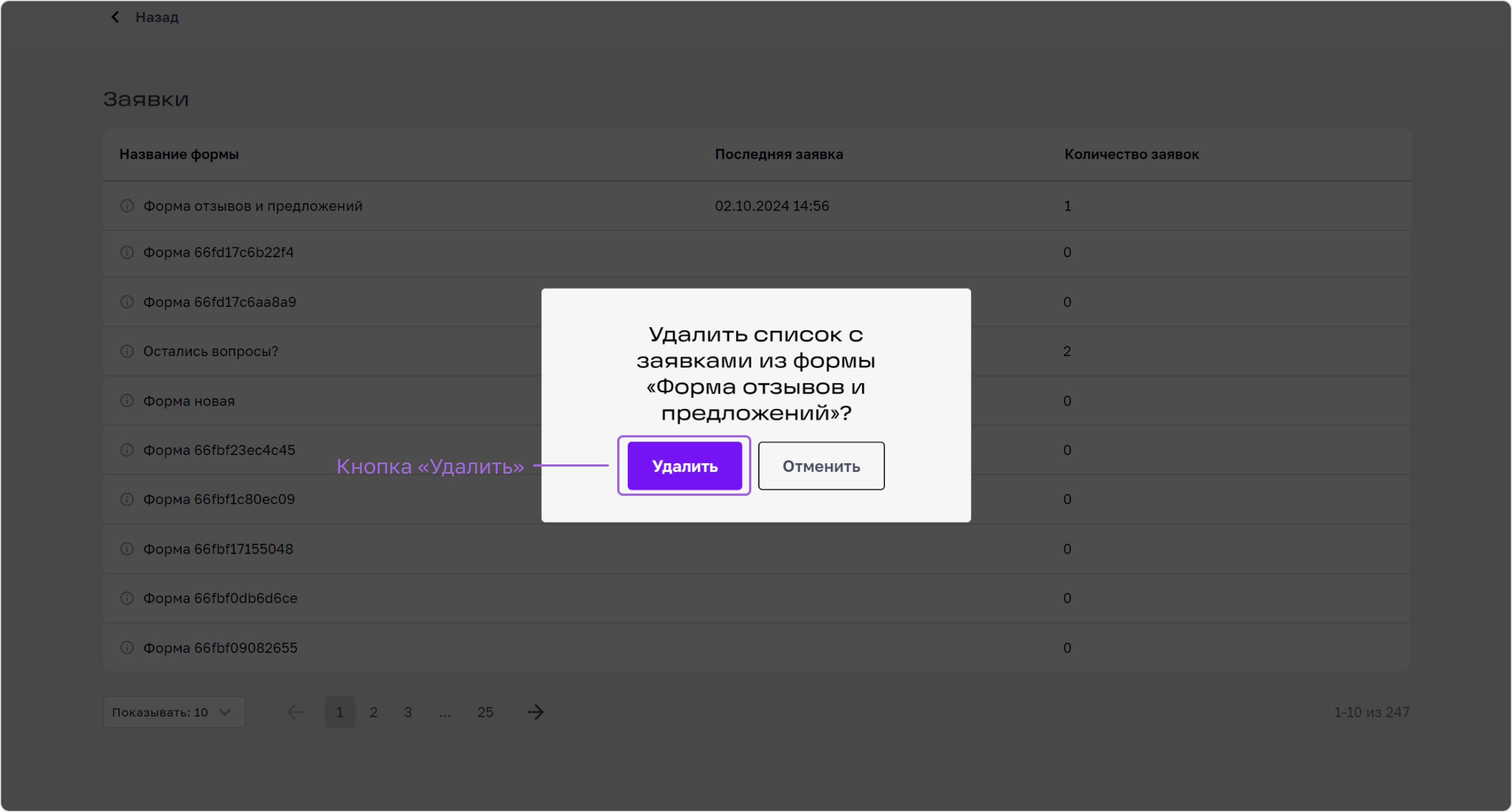Open the Остались вопросы? row
Screen dimensions: 1512x812
[x=757, y=351]
